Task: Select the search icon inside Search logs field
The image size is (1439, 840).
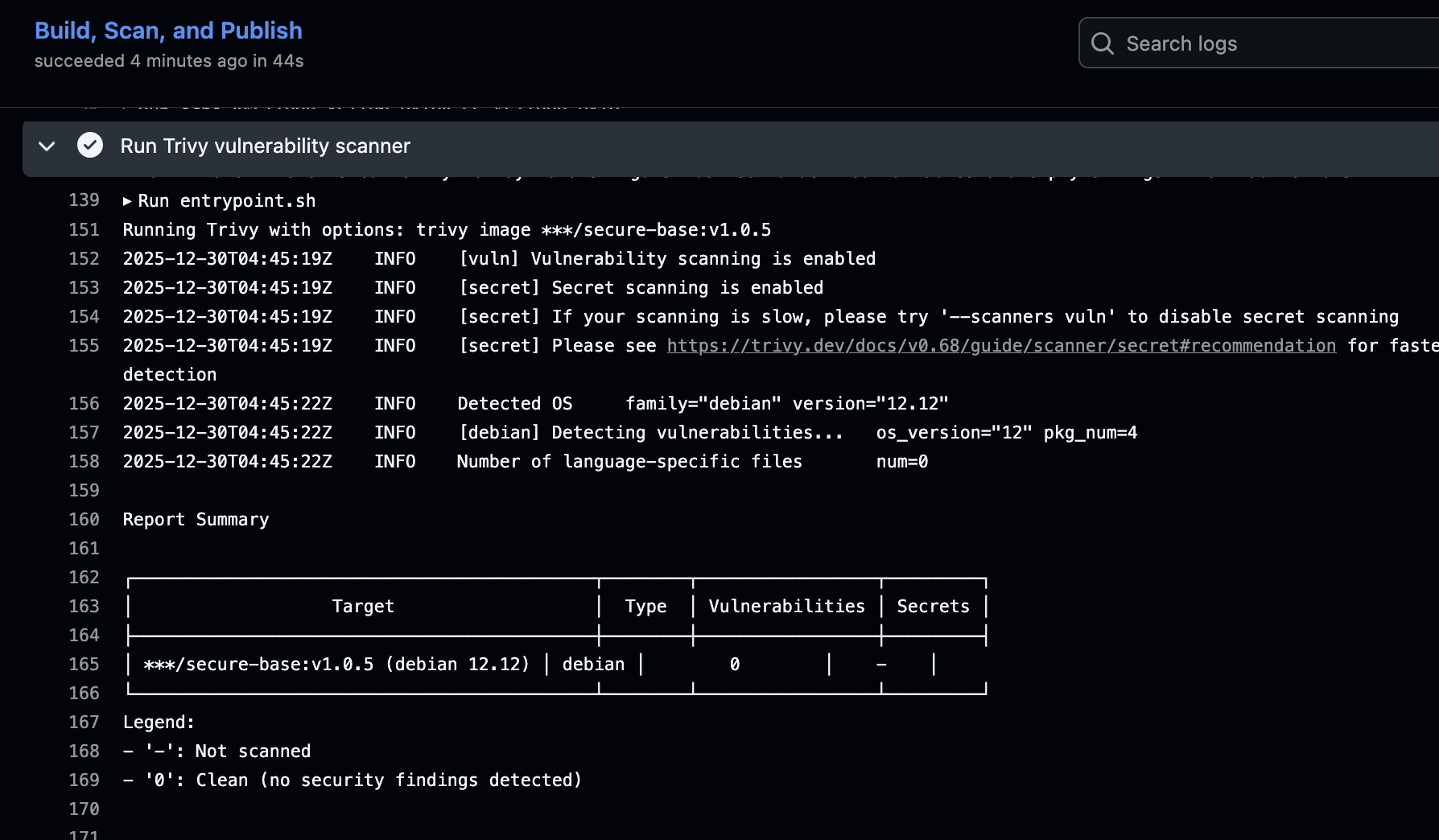Action: click(1102, 43)
